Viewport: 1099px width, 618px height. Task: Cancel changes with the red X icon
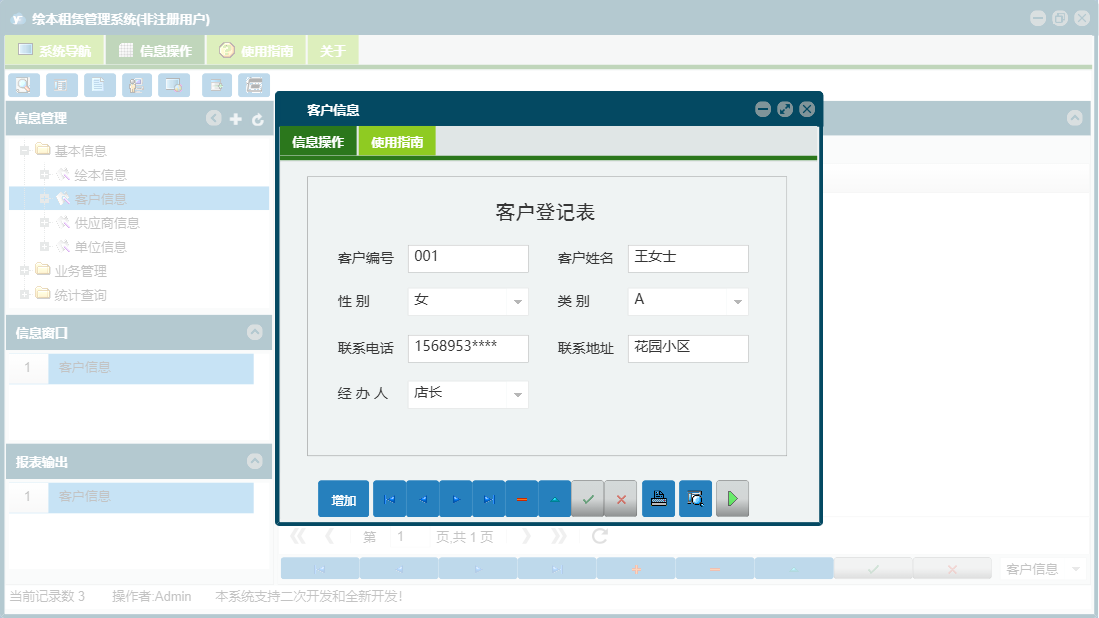[621, 498]
